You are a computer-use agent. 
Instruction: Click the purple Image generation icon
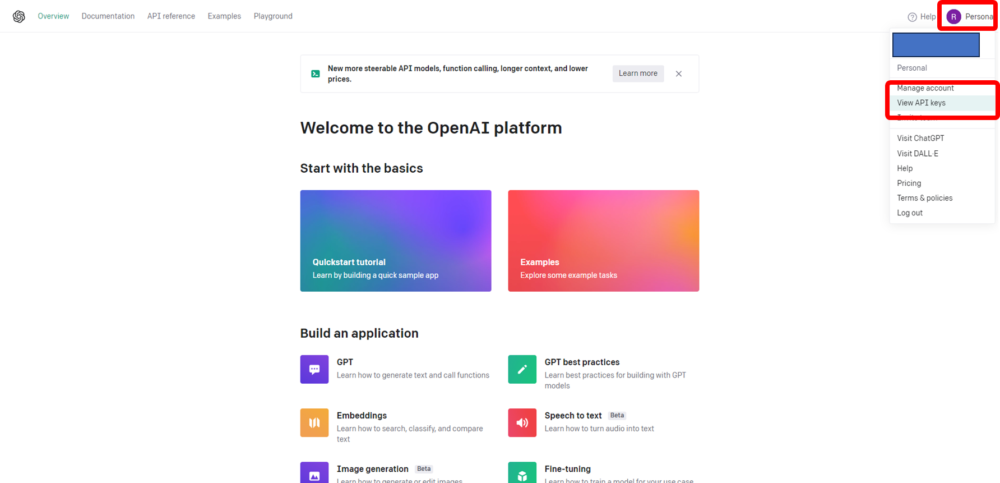tap(314, 473)
